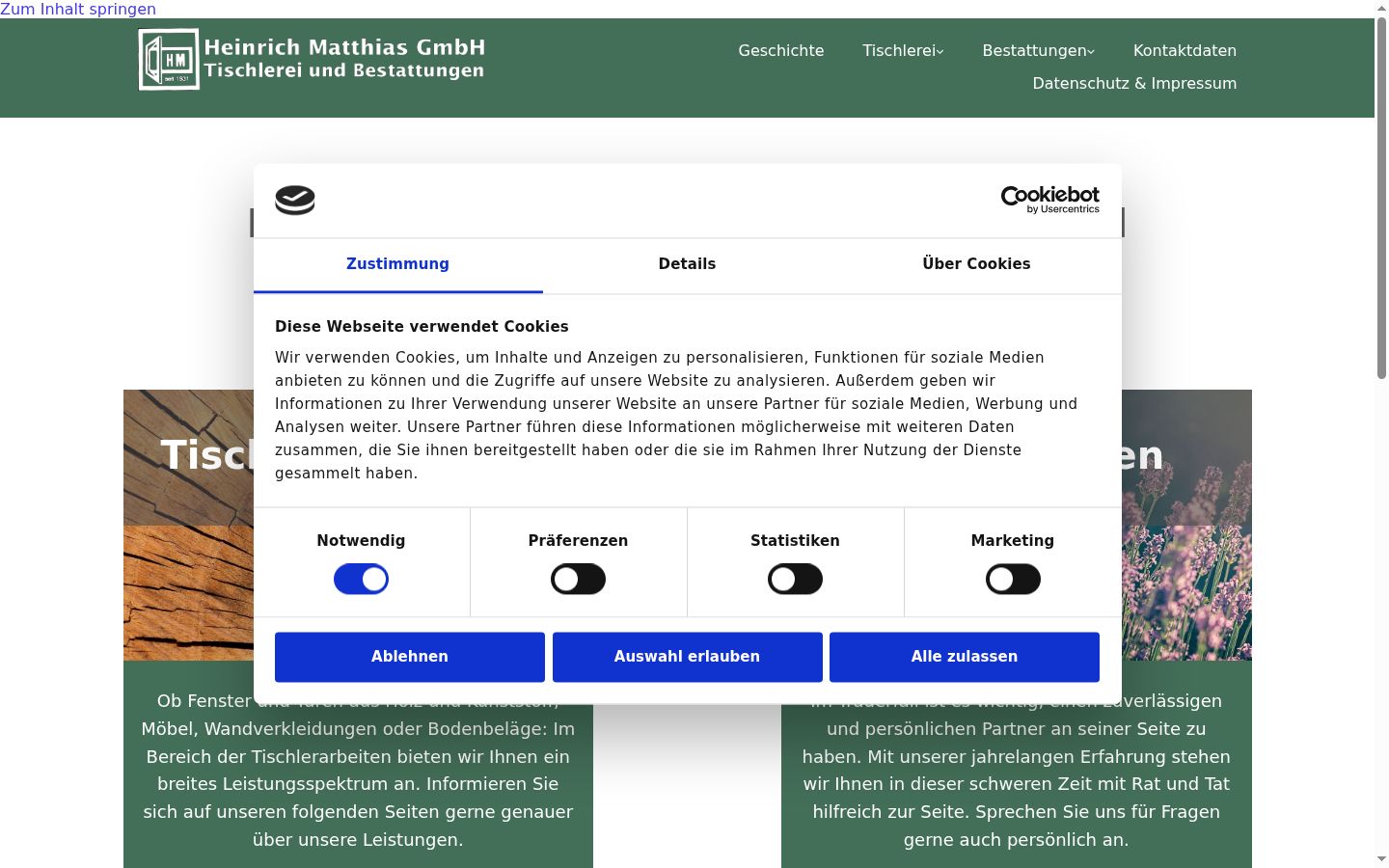Toggle the Notwendig cookie switch
This screenshot has height=868, width=1389.
(x=361, y=579)
